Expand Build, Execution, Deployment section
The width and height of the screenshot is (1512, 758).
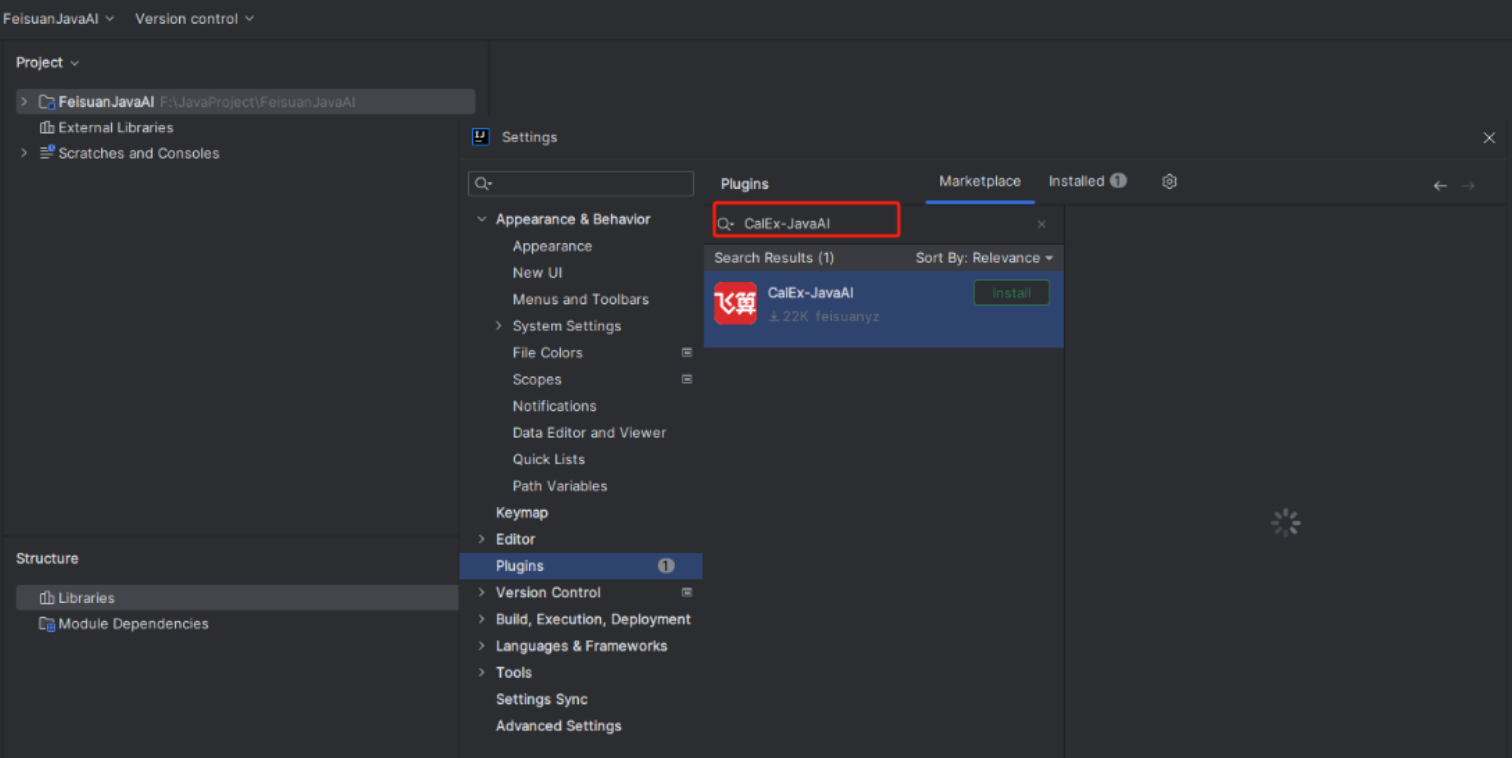point(482,619)
